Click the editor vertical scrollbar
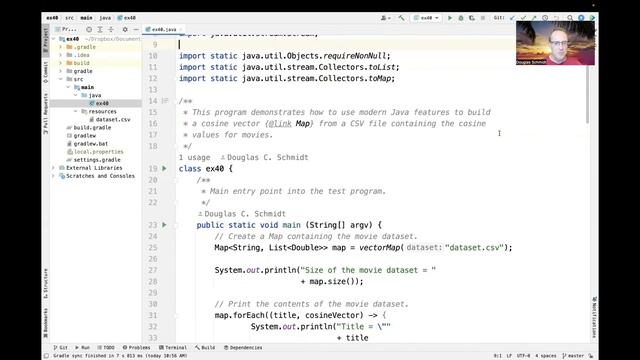 tap(588, 94)
